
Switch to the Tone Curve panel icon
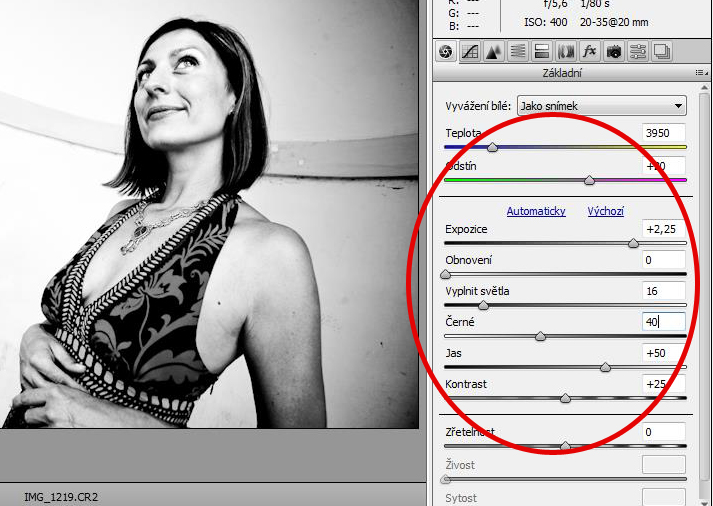470,52
